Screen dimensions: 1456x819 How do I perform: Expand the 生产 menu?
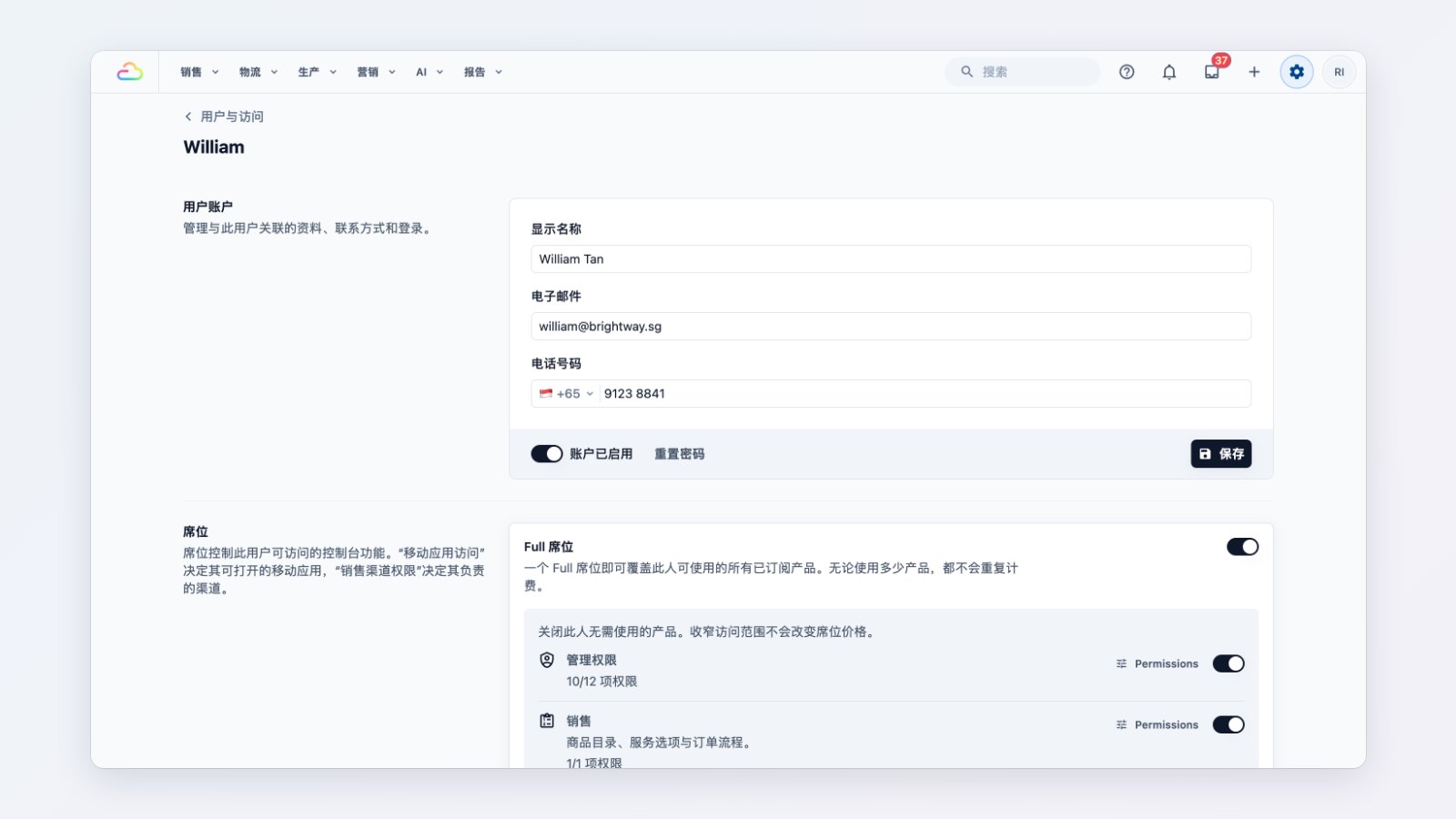click(x=318, y=72)
